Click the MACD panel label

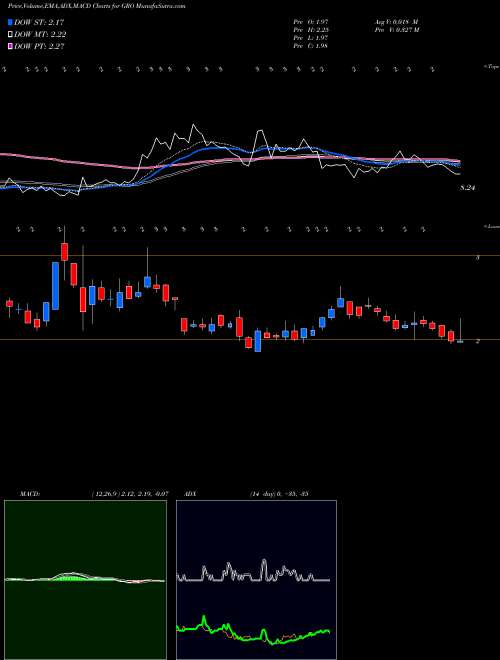(x=30, y=493)
